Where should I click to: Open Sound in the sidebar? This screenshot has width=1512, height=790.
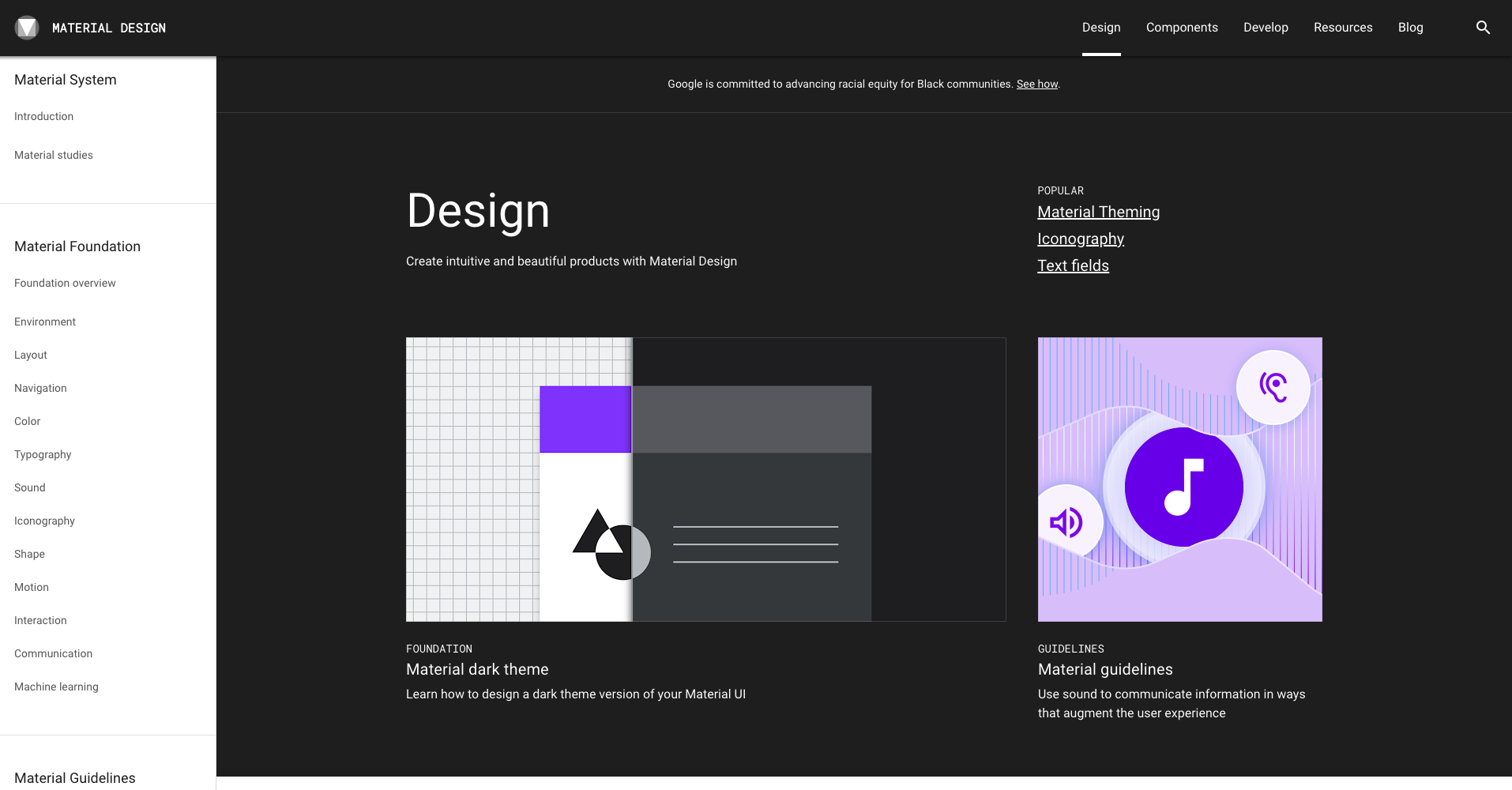point(30,487)
